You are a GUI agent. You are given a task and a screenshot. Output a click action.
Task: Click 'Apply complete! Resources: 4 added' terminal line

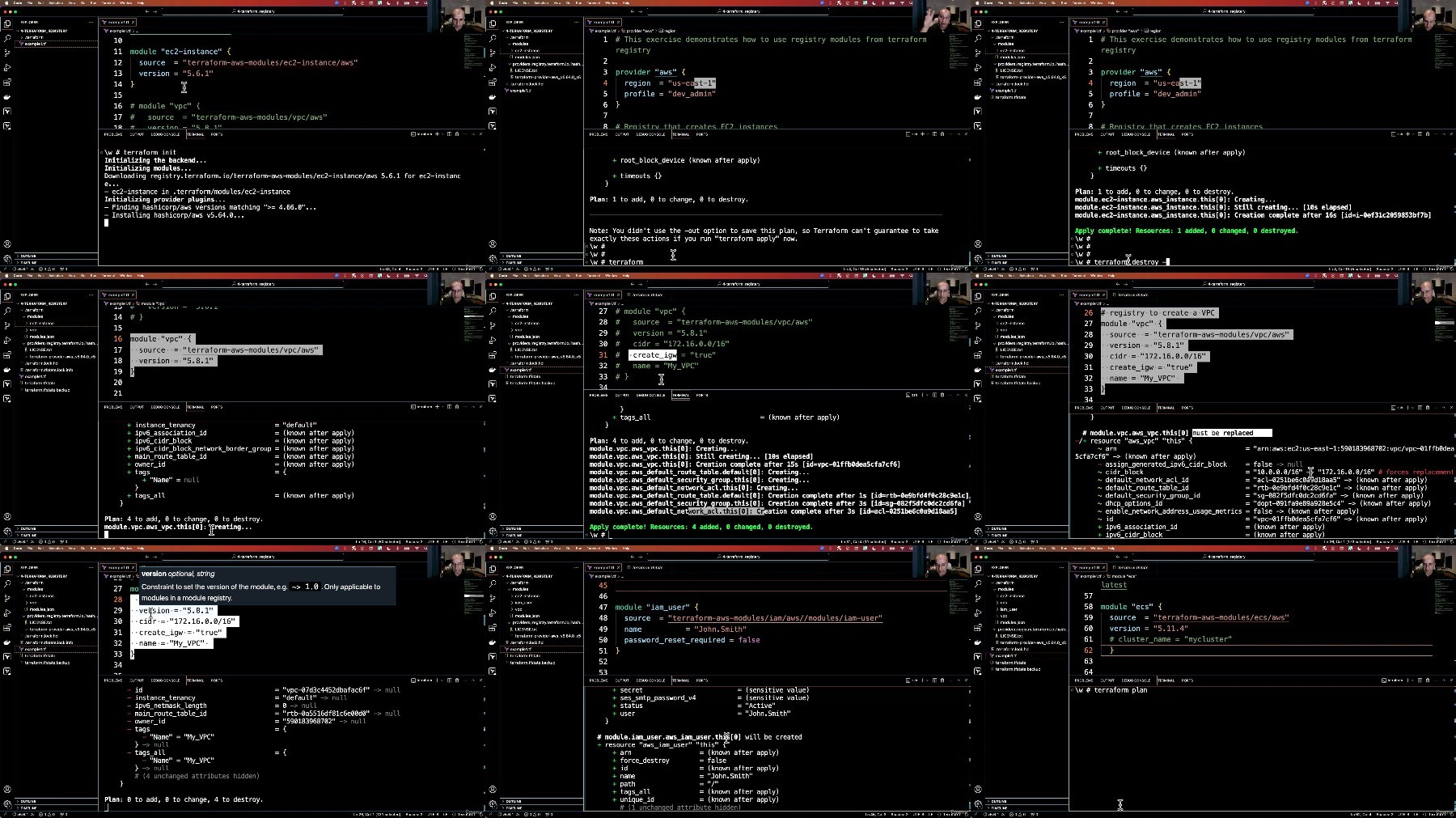[x=700, y=527]
